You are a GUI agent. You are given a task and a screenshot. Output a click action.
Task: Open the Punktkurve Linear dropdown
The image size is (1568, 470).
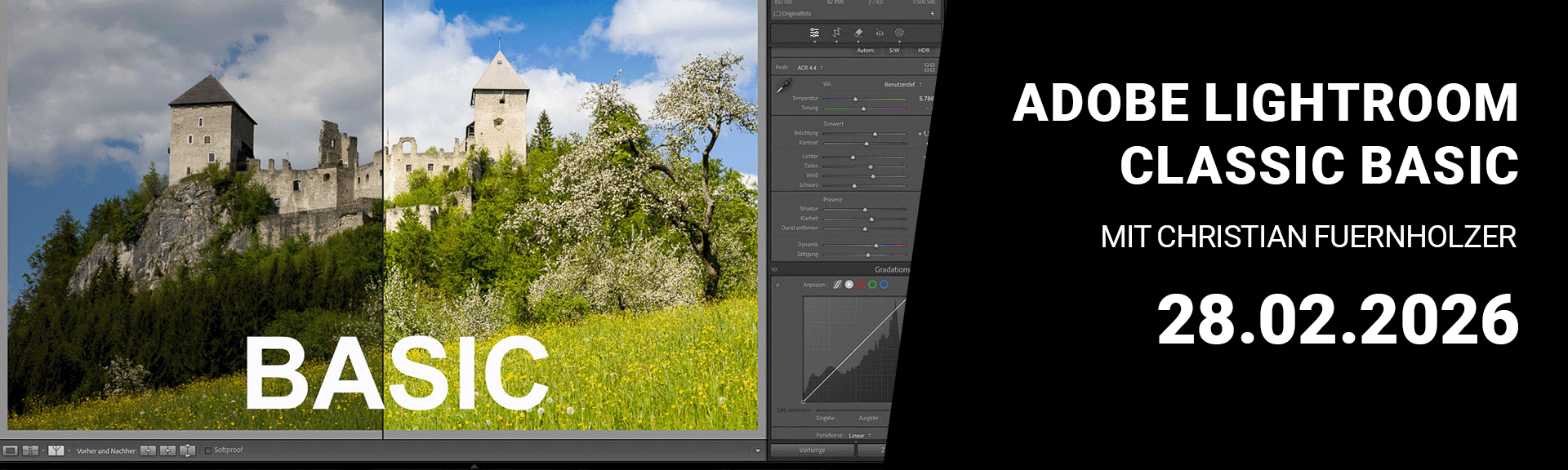[x=859, y=436]
